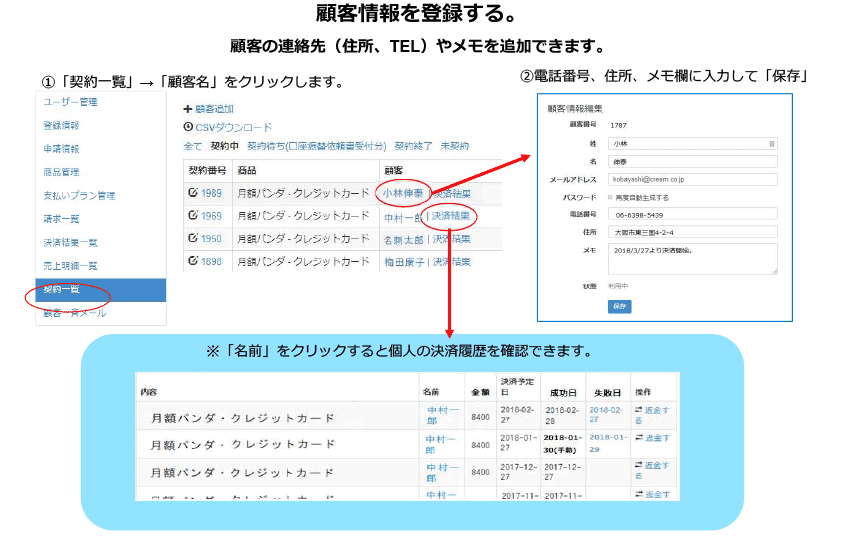
Task: Click the edit icon for contract 1898
Action: [192, 262]
